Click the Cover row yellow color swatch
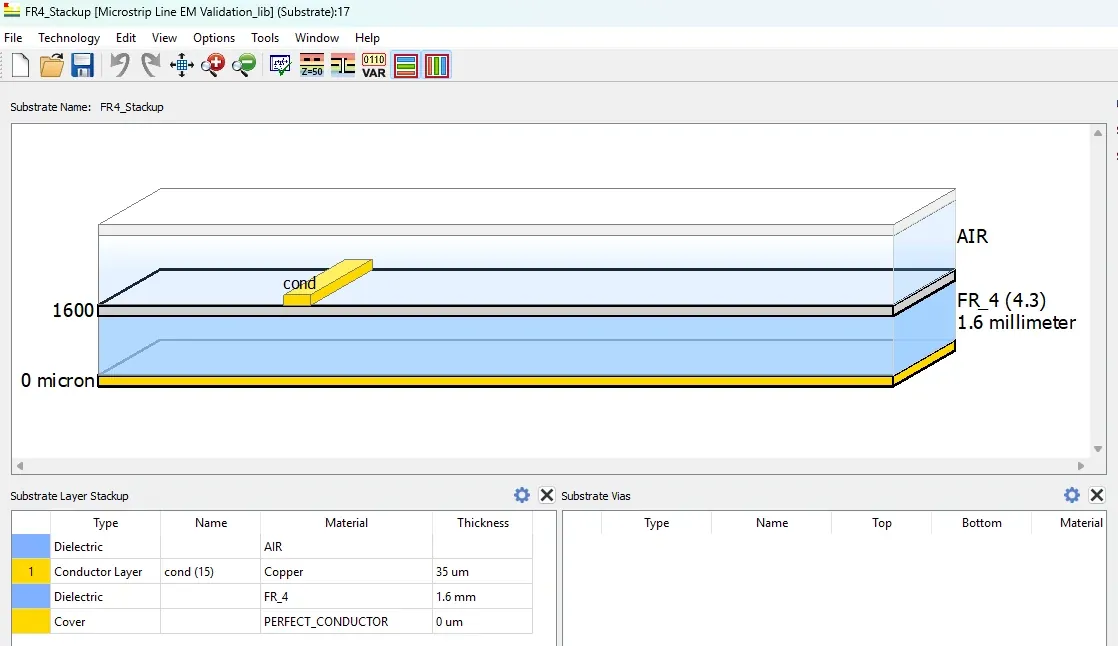Viewport: 1118px width, 646px height. point(31,621)
